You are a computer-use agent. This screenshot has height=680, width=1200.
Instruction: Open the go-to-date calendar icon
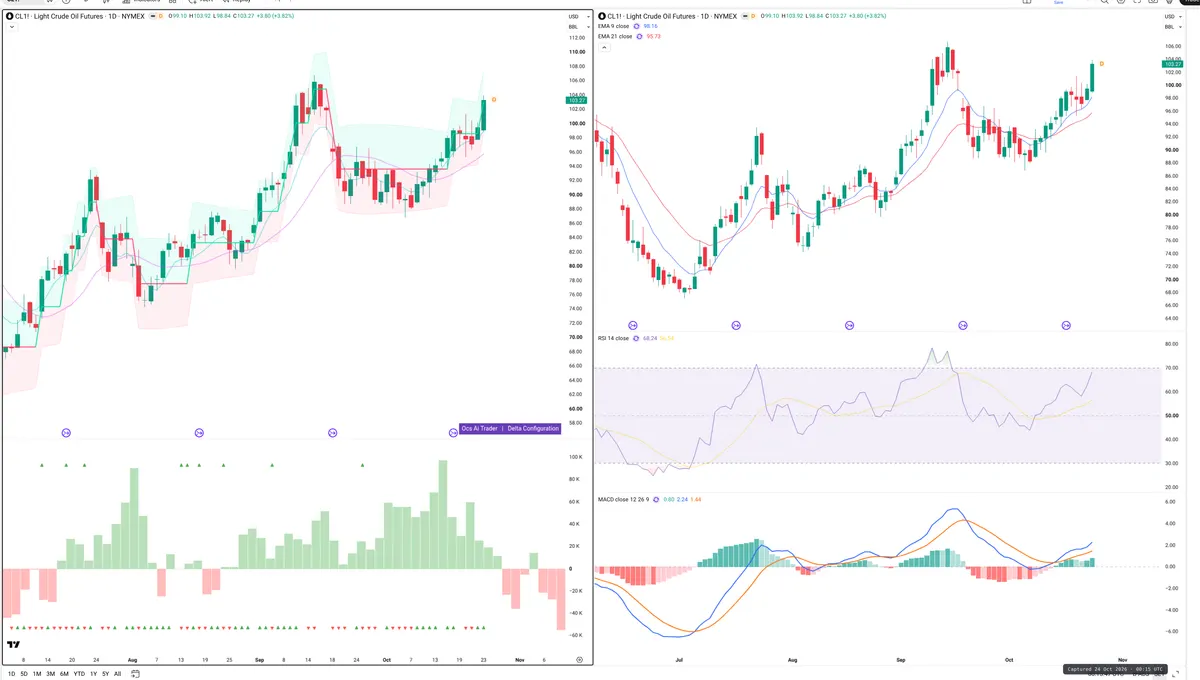136,673
